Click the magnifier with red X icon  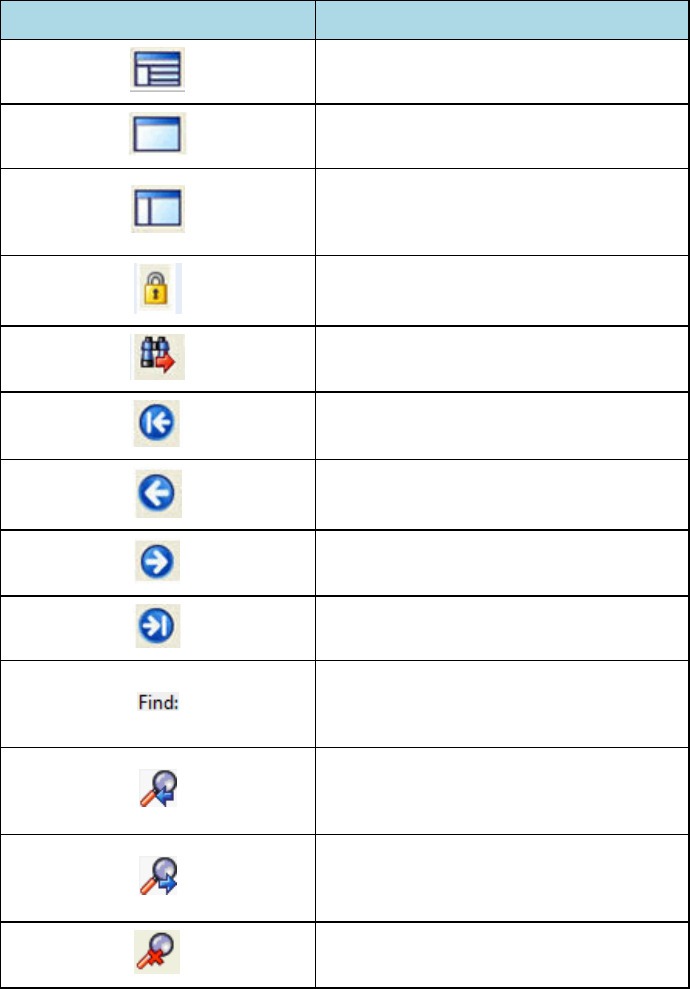coord(158,956)
